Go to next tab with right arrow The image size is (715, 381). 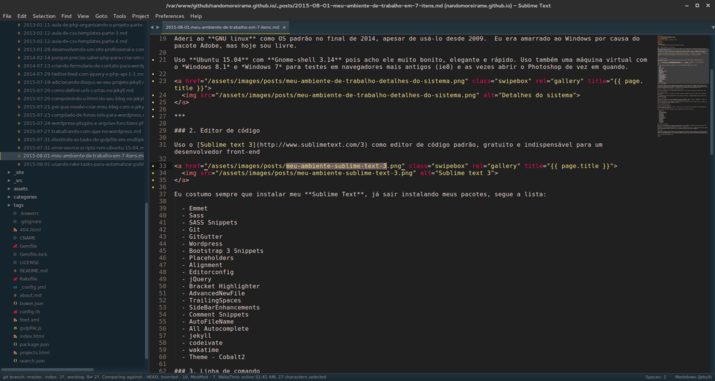(x=158, y=27)
